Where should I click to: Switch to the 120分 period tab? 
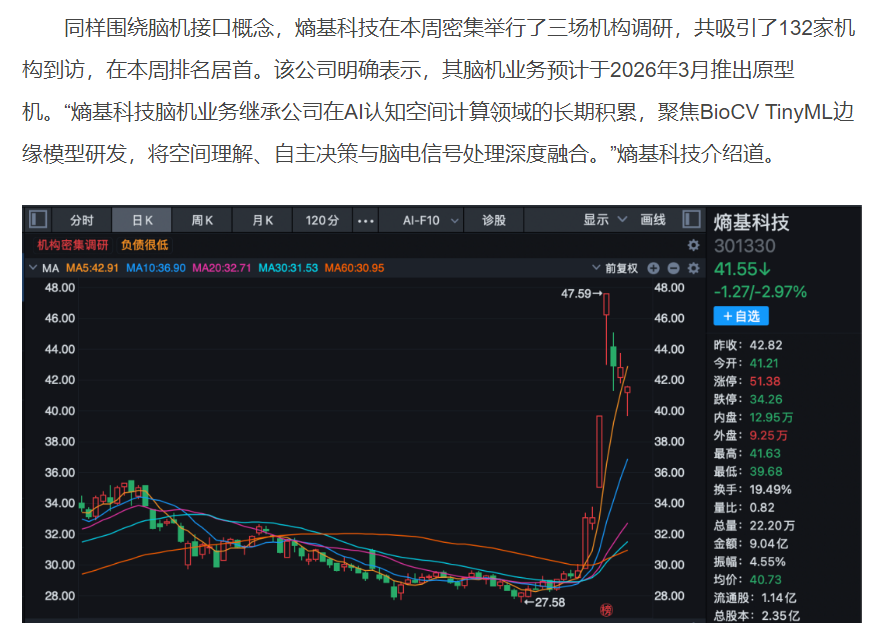click(x=322, y=220)
